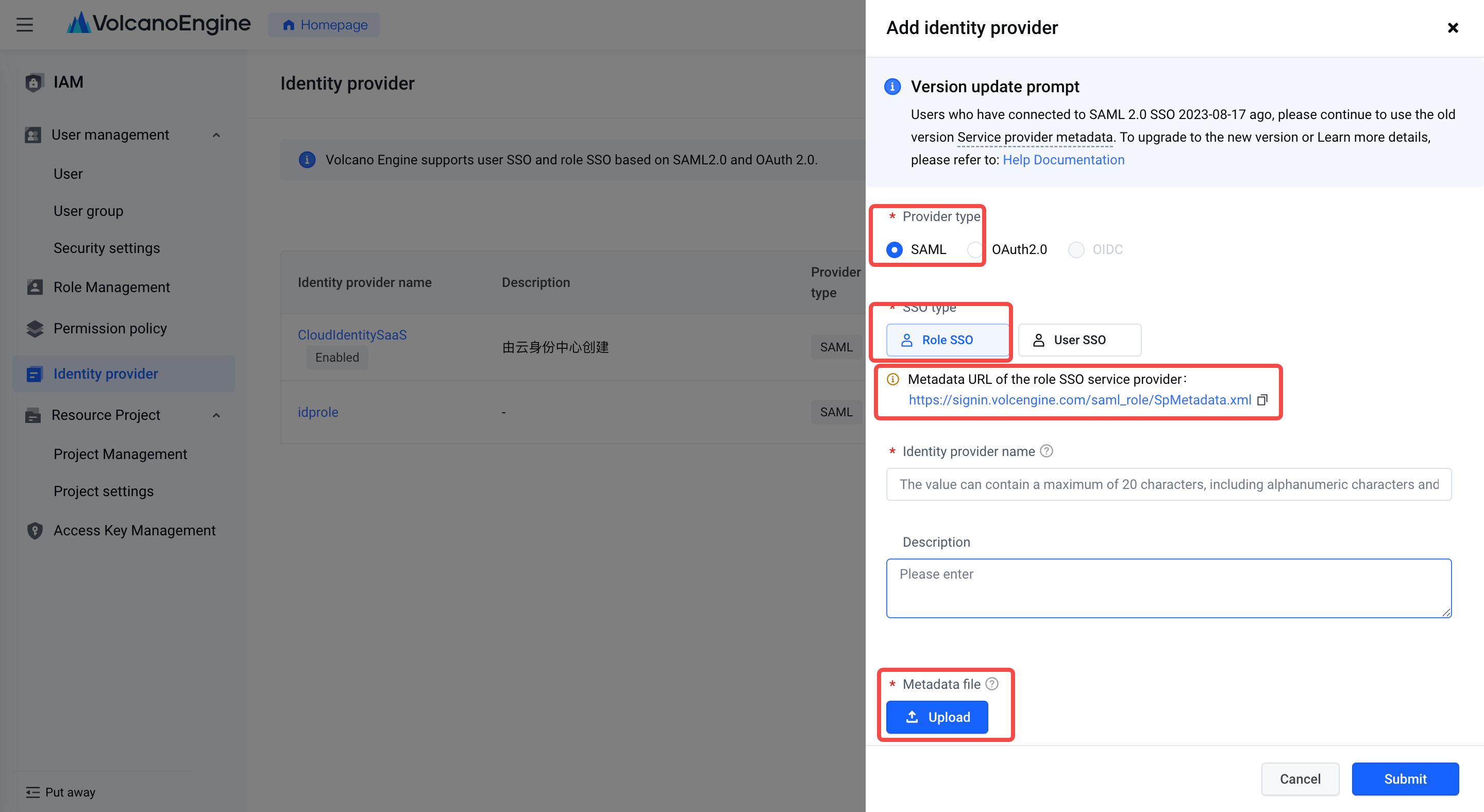Copy the SP metadata URL icon
1484x812 pixels.
click(1262, 400)
